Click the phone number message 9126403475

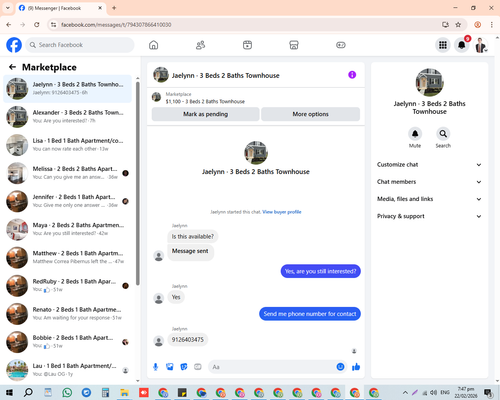(188, 340)
